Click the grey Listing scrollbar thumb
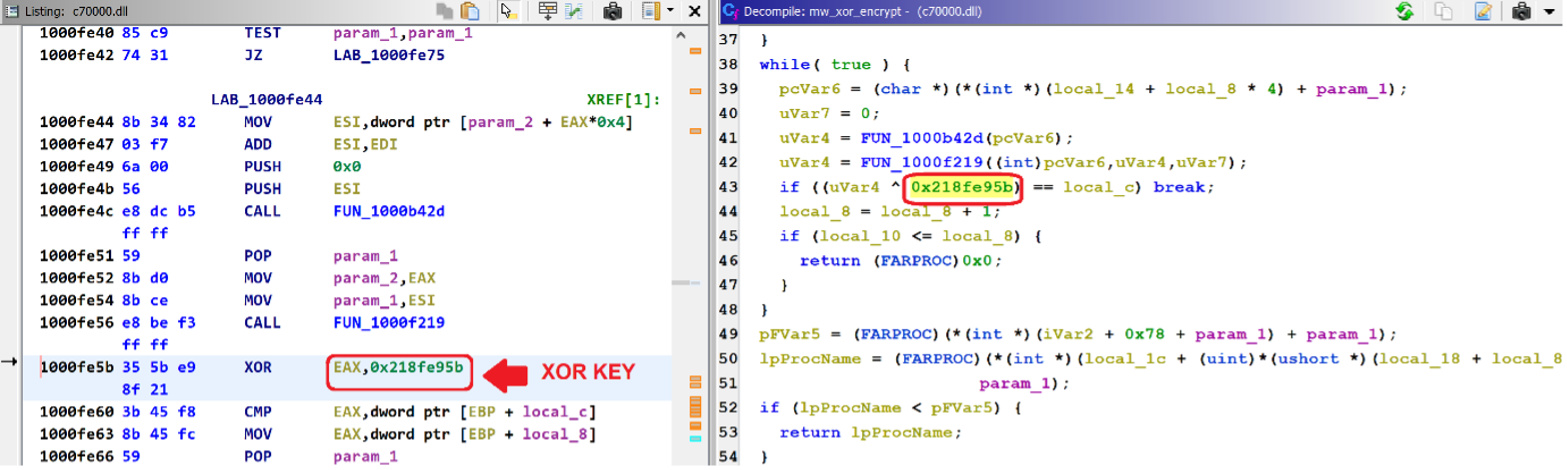The height and width of the screenshot is (470, 1567). [x=682, y=283]
